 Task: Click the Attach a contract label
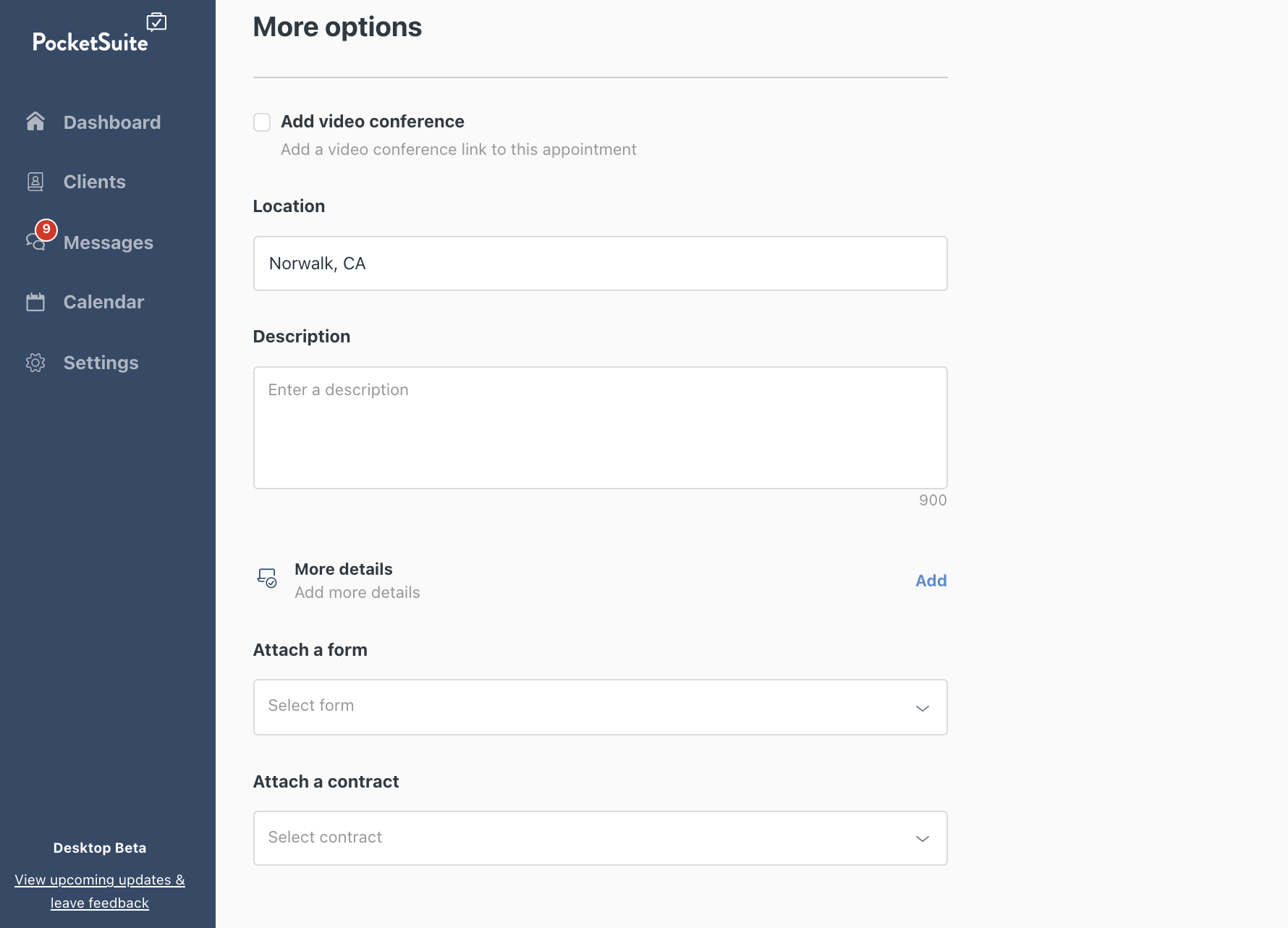coord(326,782)
